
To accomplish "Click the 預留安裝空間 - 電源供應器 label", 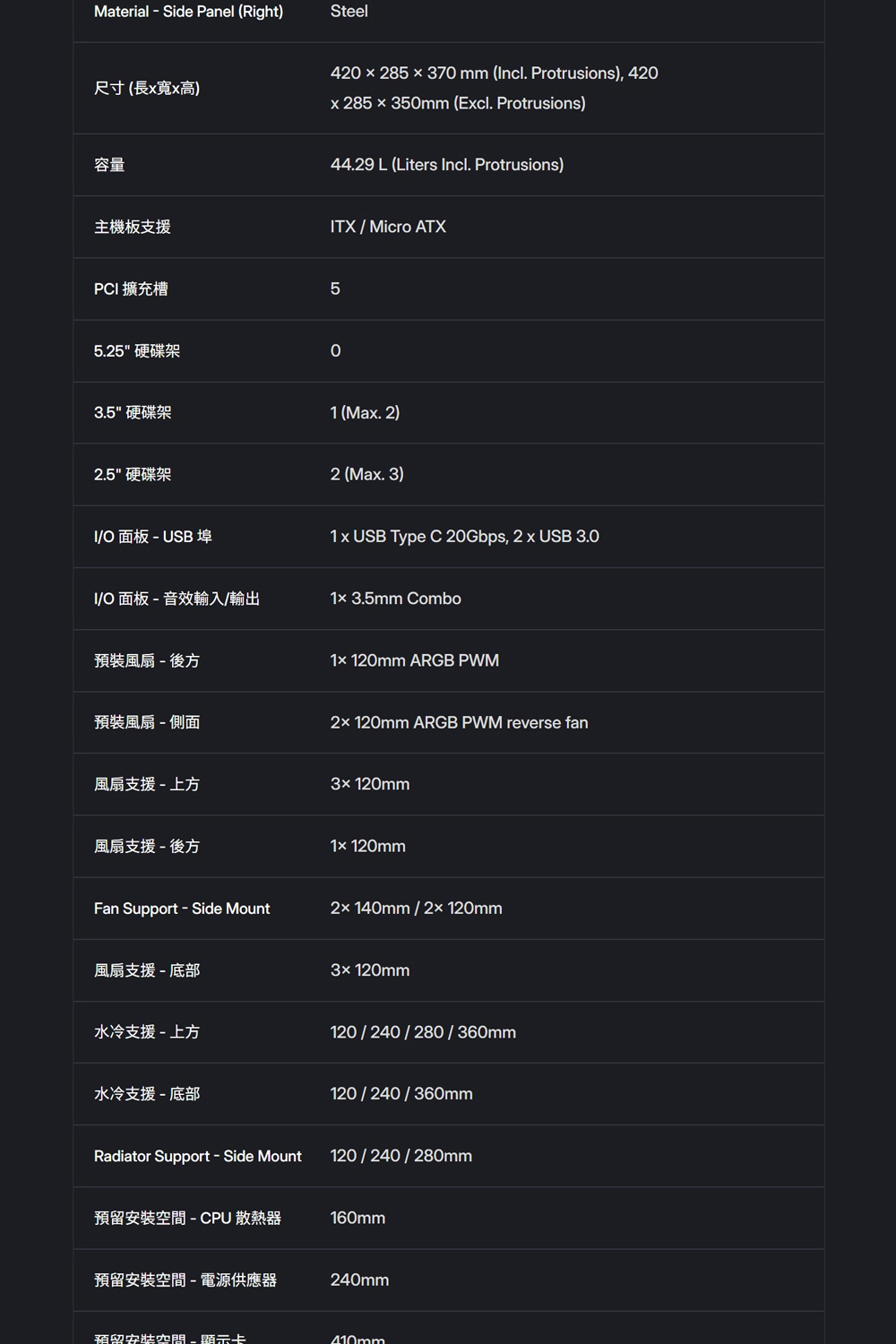I will pos(185,1280).
